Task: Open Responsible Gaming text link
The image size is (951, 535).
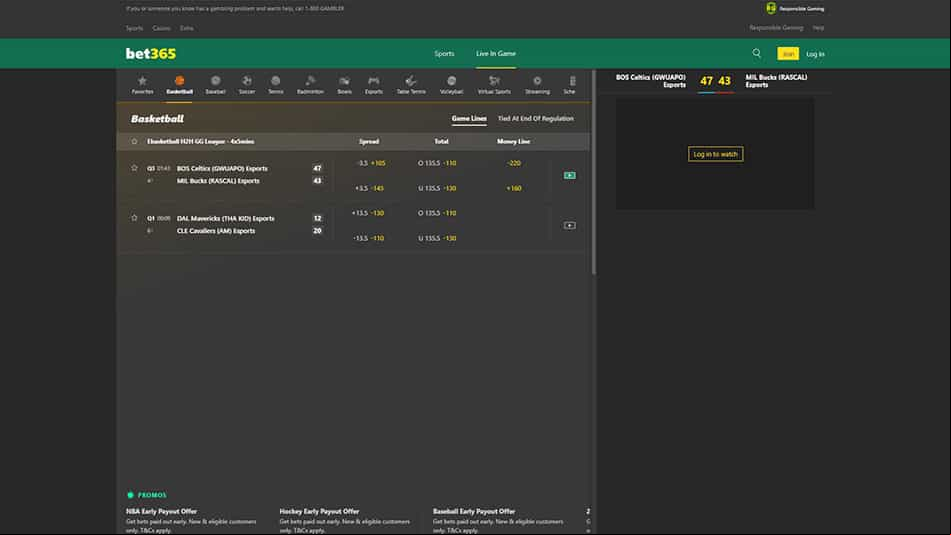Action: pos(776,28)
